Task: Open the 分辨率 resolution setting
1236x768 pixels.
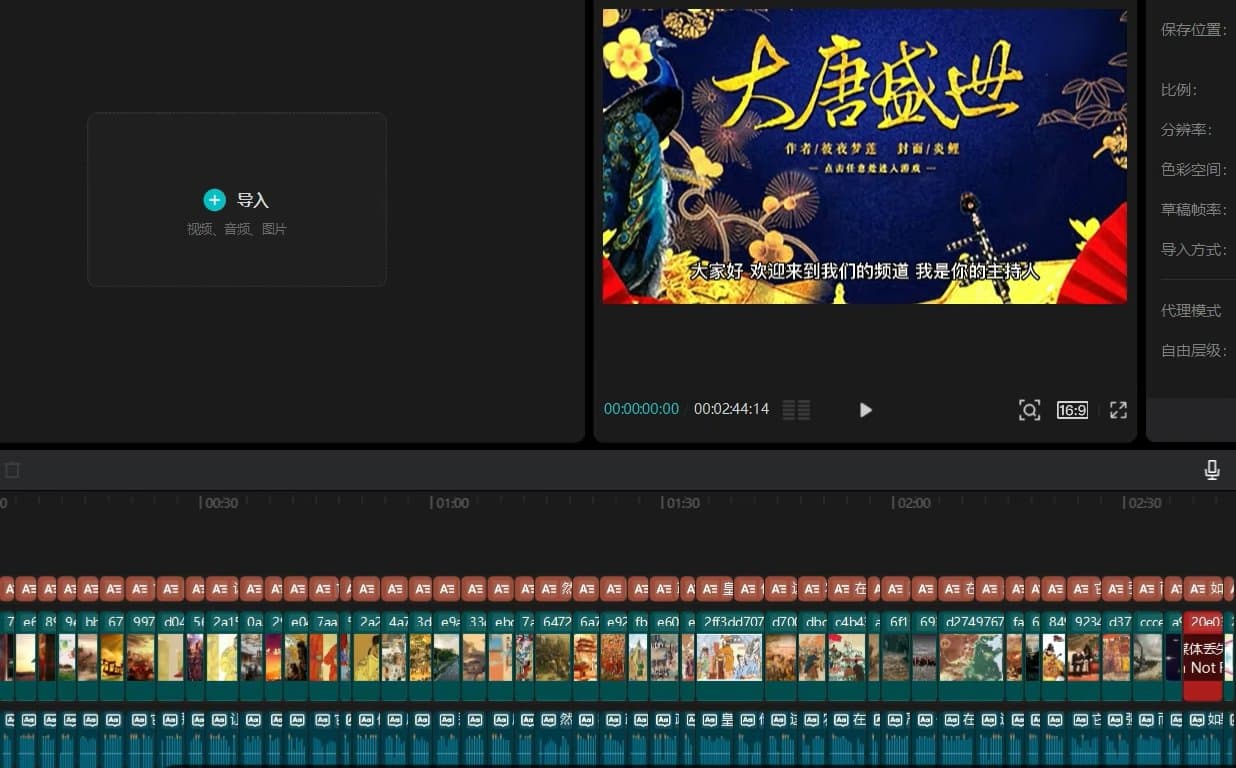Action: click(x=1192, y=129)
